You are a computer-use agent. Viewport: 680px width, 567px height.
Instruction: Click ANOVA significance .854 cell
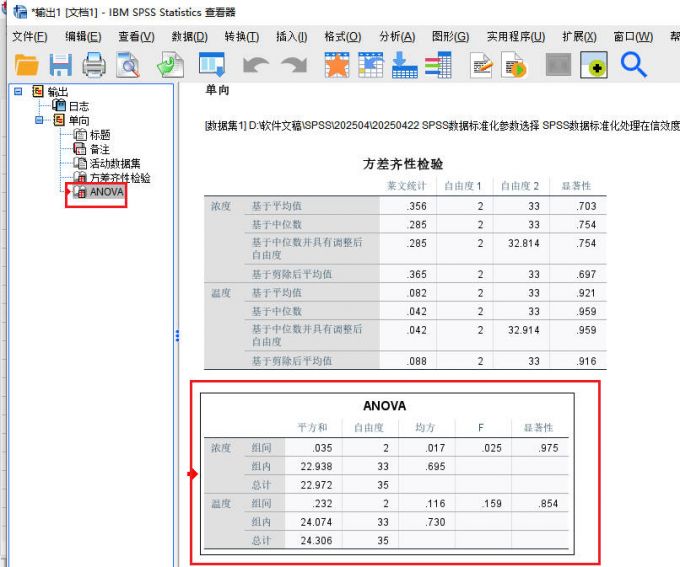pyautogui.click(x=548, y=503)
